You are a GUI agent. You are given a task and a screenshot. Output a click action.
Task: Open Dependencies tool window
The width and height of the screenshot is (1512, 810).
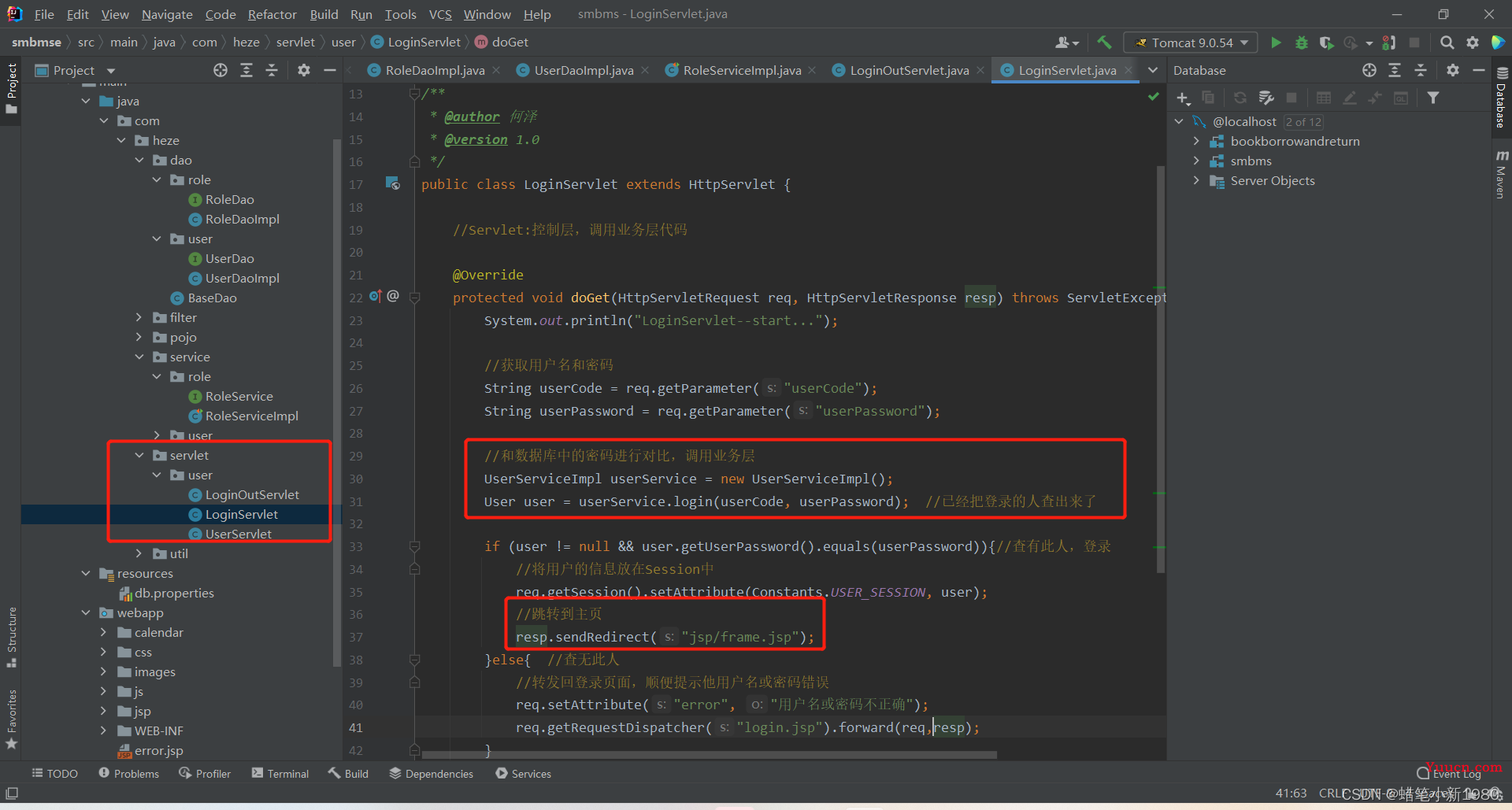432,774
